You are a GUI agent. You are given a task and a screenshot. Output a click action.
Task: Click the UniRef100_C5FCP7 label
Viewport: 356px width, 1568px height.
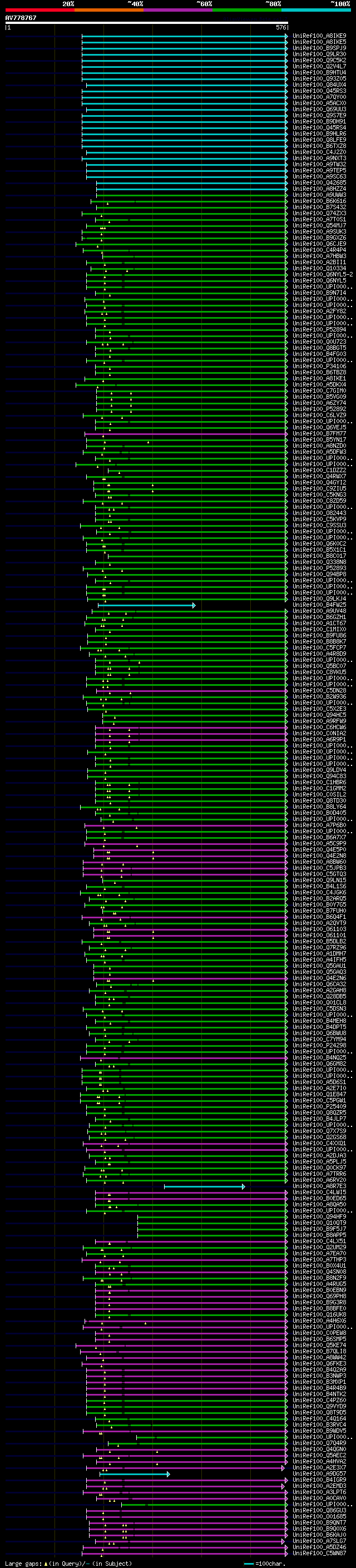pos(319,647)
